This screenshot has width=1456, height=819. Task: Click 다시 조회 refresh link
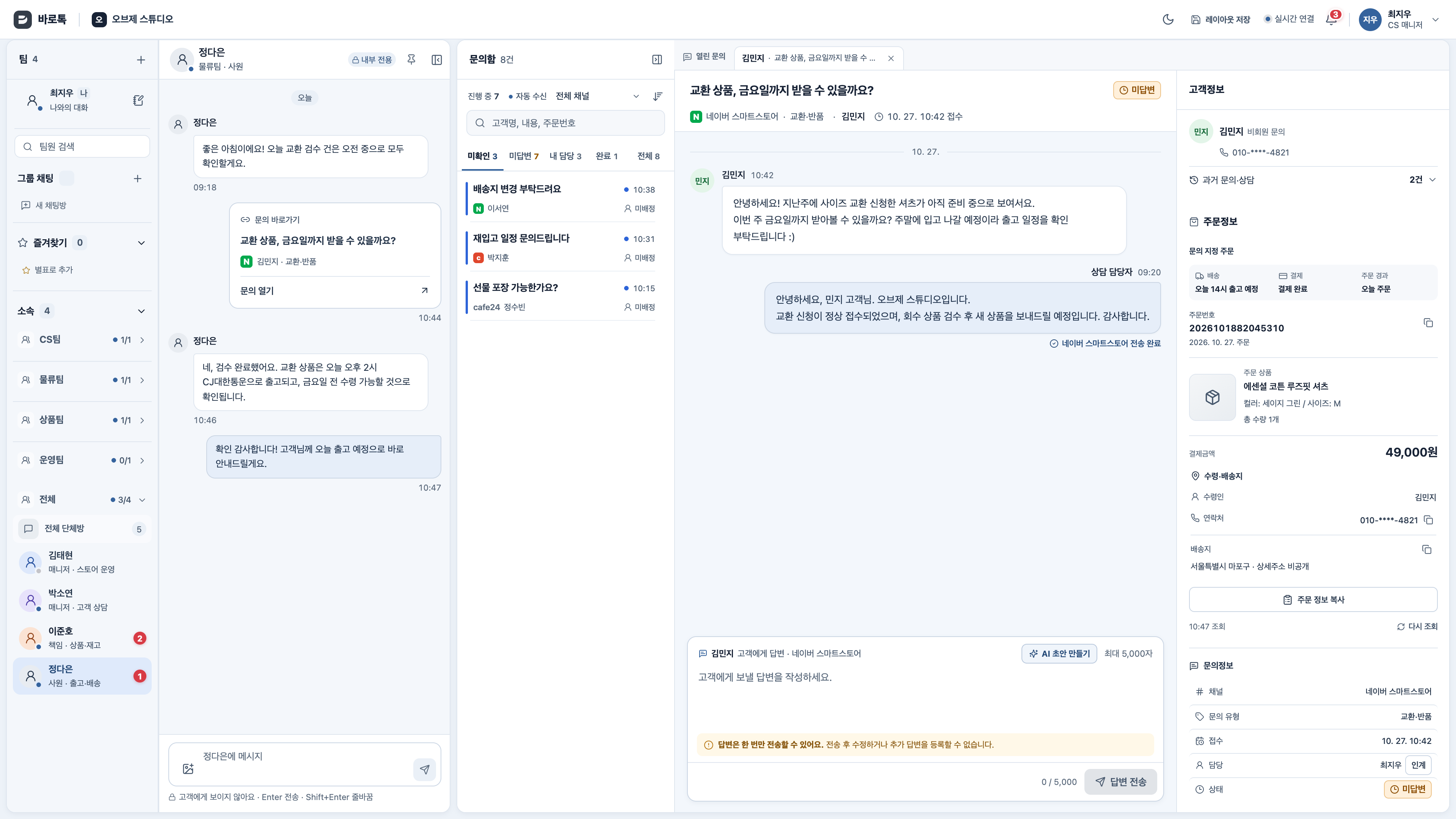[x=1418, y=626]
